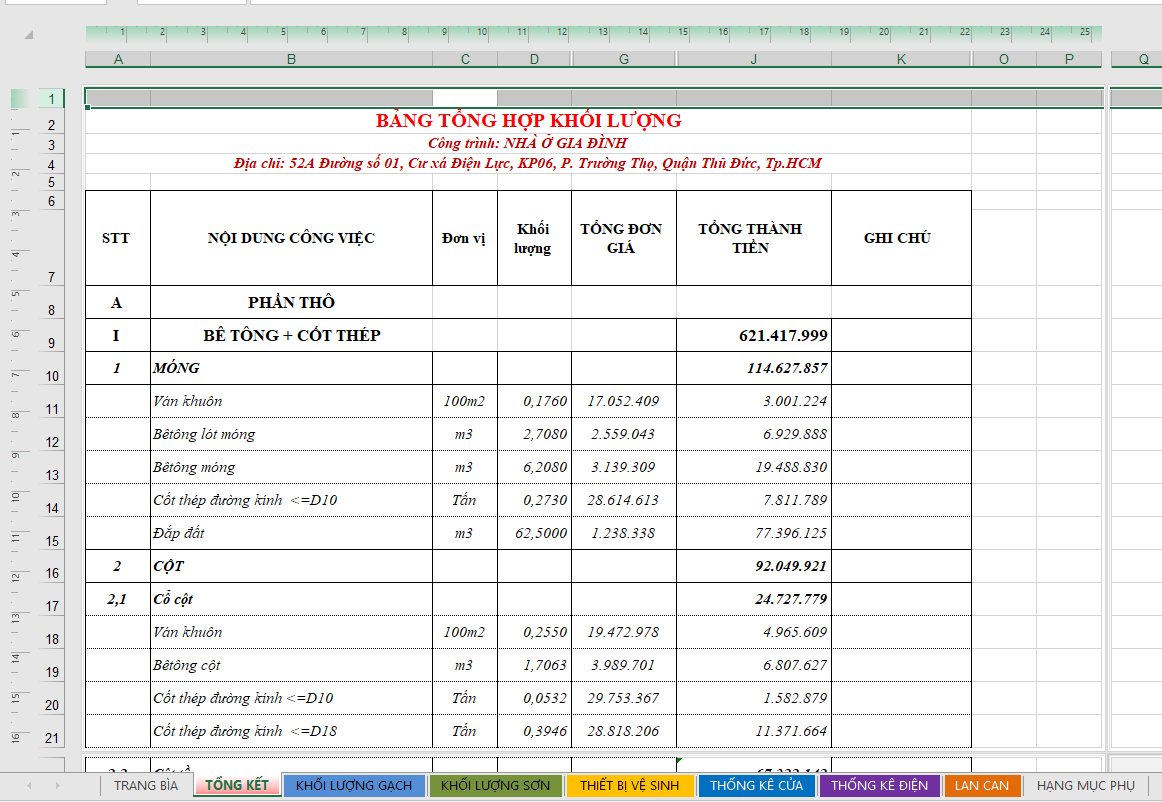Click the 92.049.921 amount cell
The image size is (1162, 802).
click(754, 566)
